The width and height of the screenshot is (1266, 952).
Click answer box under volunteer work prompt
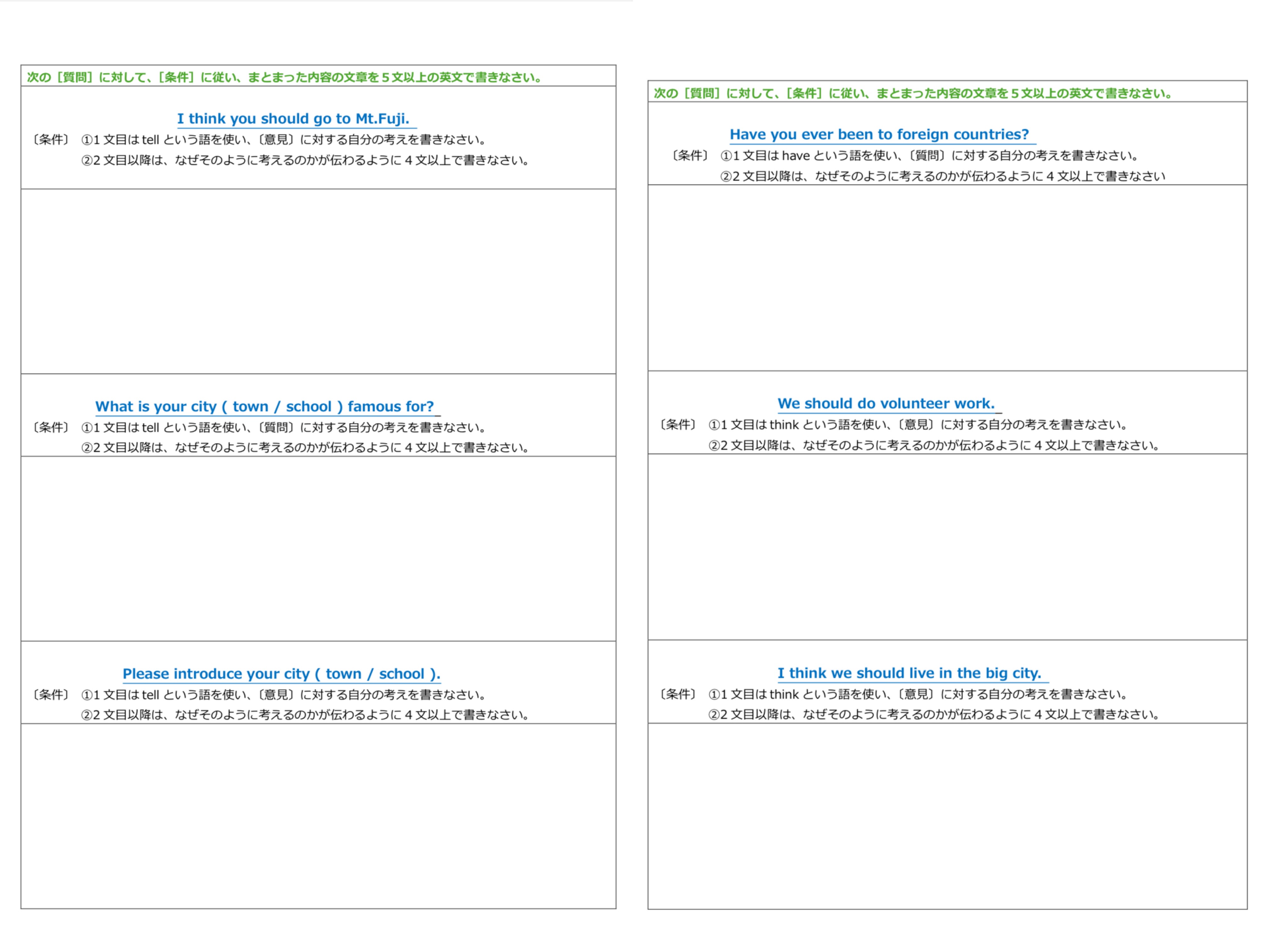[x=947, y=546]
